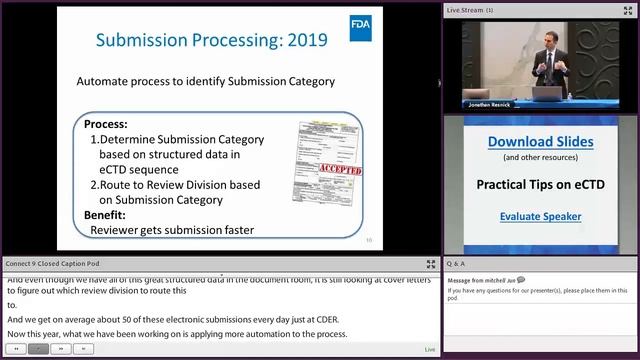
Task: Maximize the Closed Caption pod to fullscreen
Action: 431,264
